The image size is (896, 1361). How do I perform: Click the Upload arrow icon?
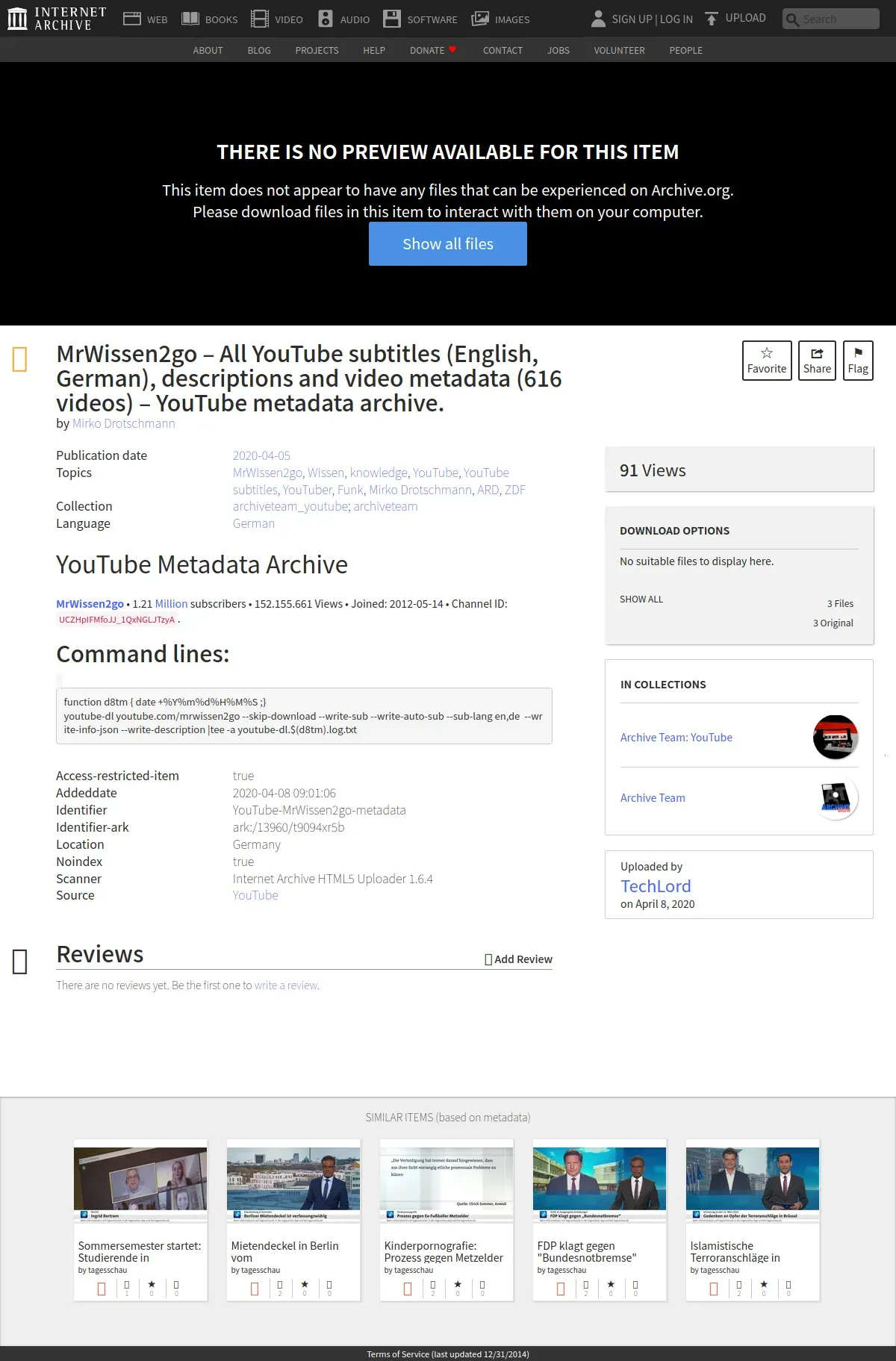pyautogui.click(x=712, y=19)
